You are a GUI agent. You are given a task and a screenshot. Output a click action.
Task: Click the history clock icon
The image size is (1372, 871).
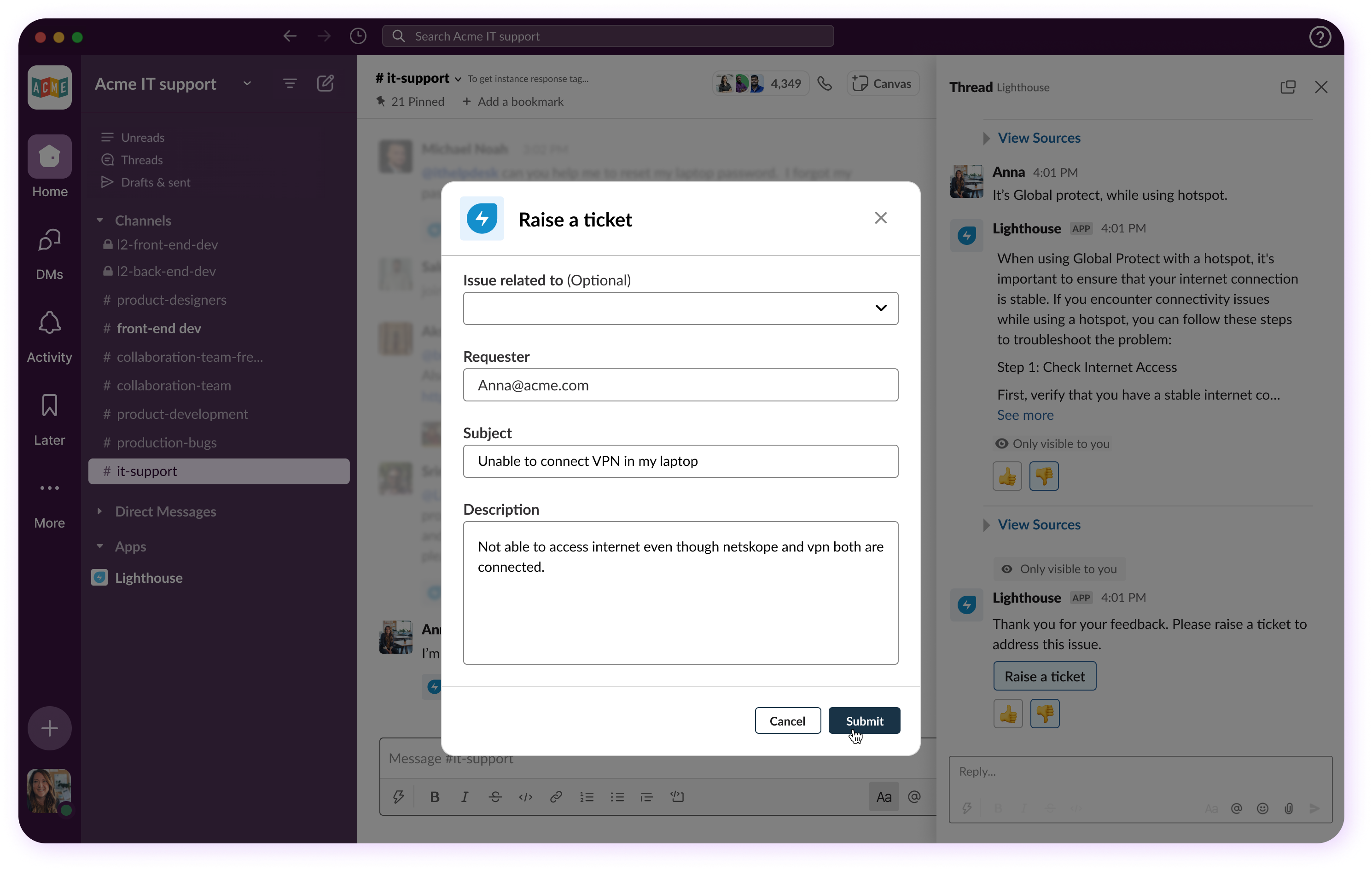[x=358, y=36]
